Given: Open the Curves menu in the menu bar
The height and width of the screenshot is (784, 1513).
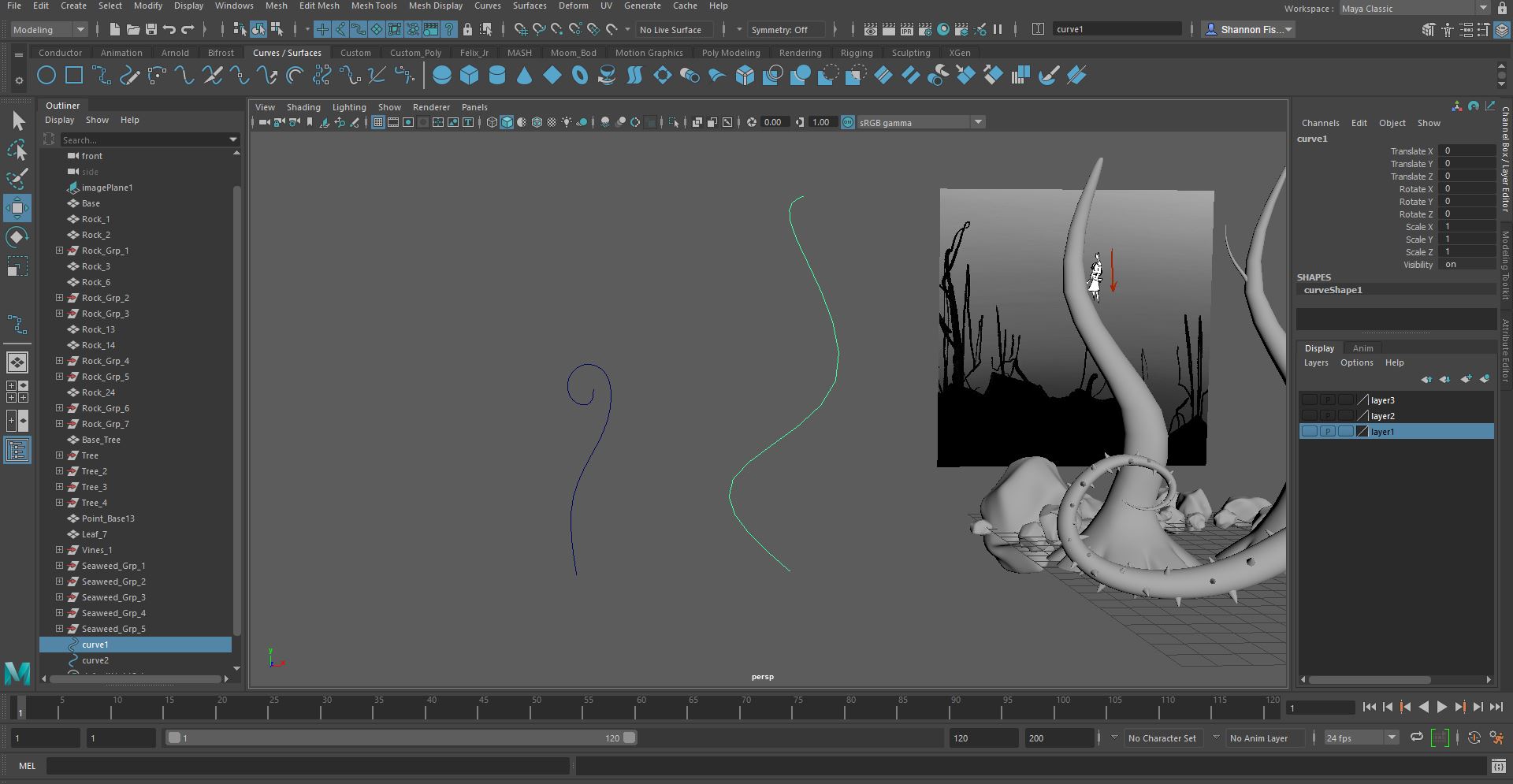Looking at the screenshot, I should click(488, 6).
